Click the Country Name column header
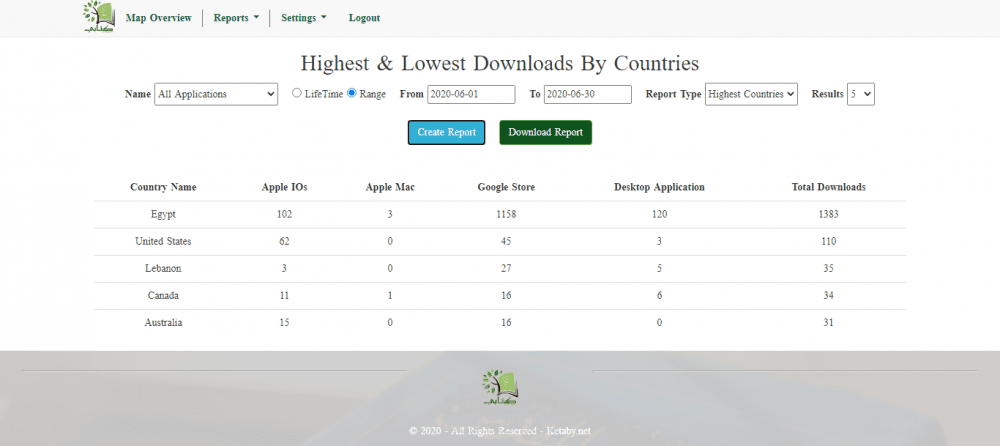 [x=163, y=187]
